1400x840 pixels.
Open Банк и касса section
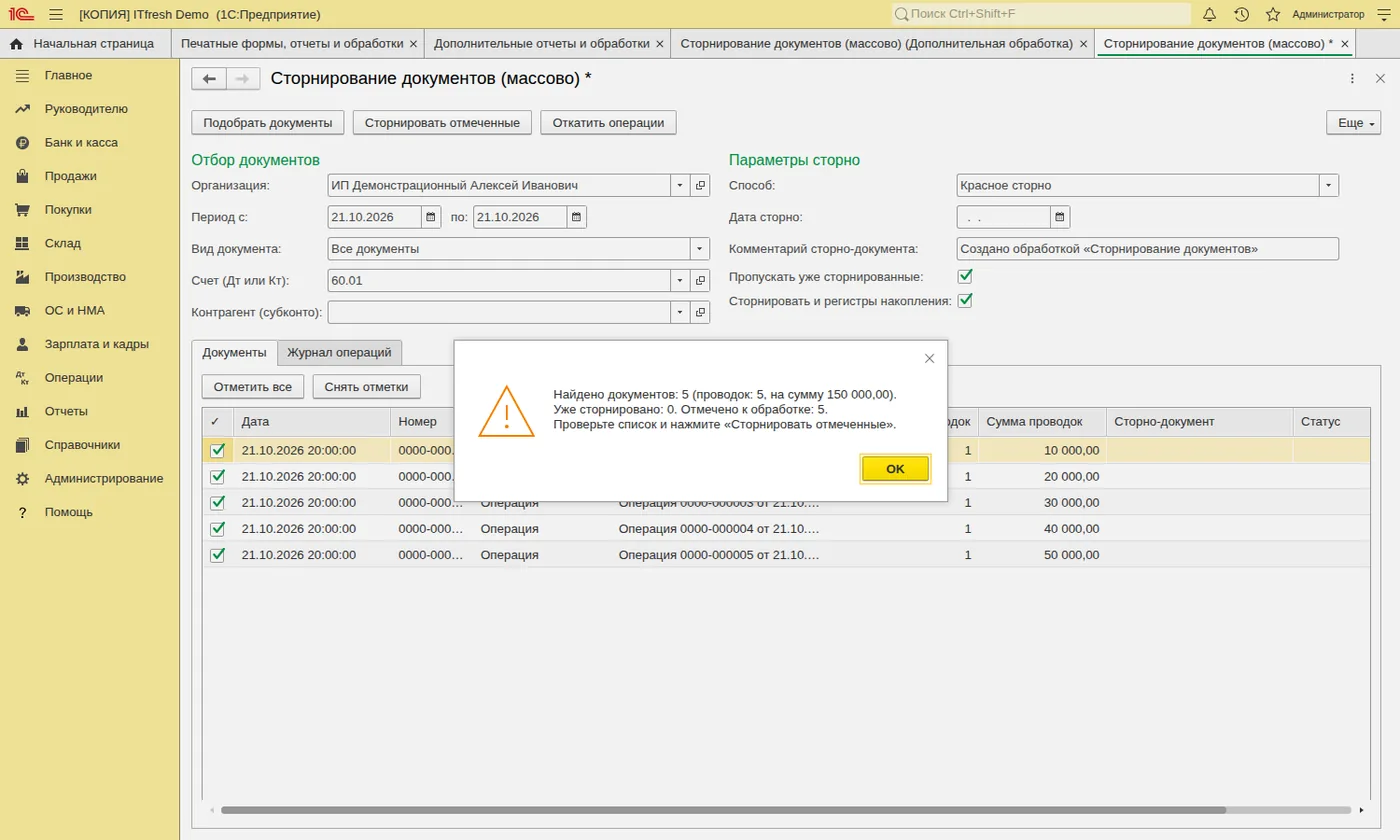point(81,142)
